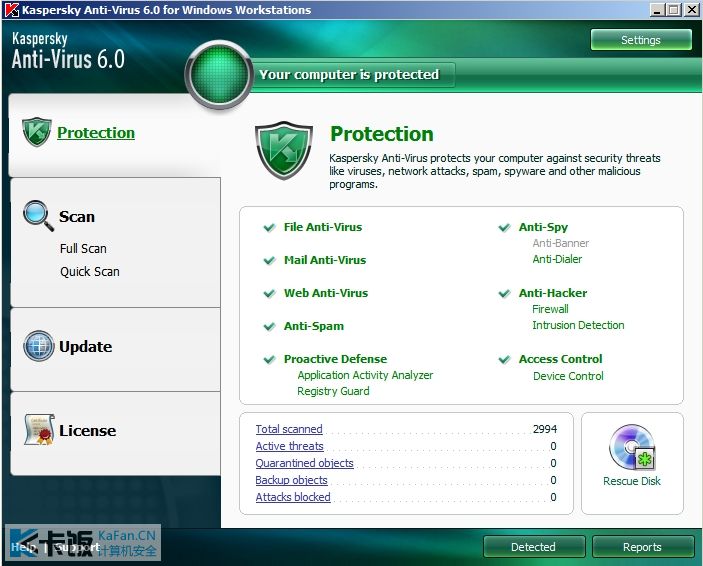Viewport: 703px width, 566px height.
Task: Open the Quarantined objects link
Action: 304,463
